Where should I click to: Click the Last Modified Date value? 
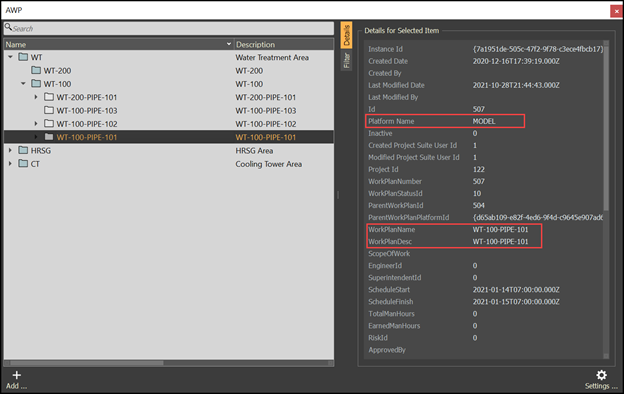(516, 85)
